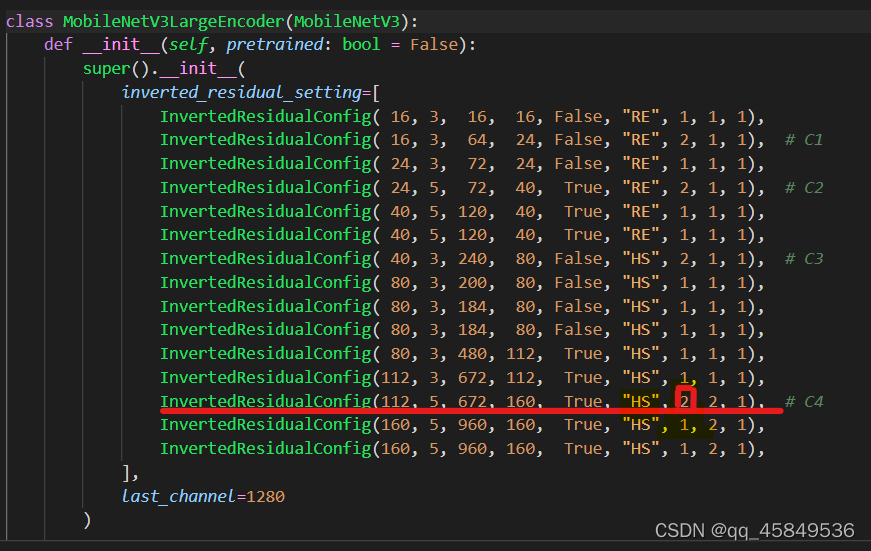Click the 'False' default value of pretrained
This screenshot has width=871, height=551.
434,44
